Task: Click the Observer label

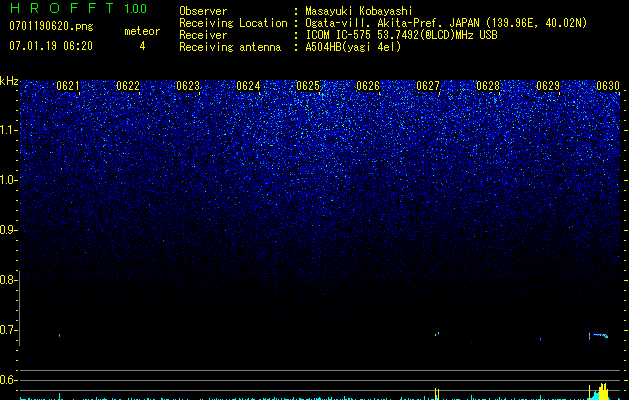Action: [x=203, y=11]
